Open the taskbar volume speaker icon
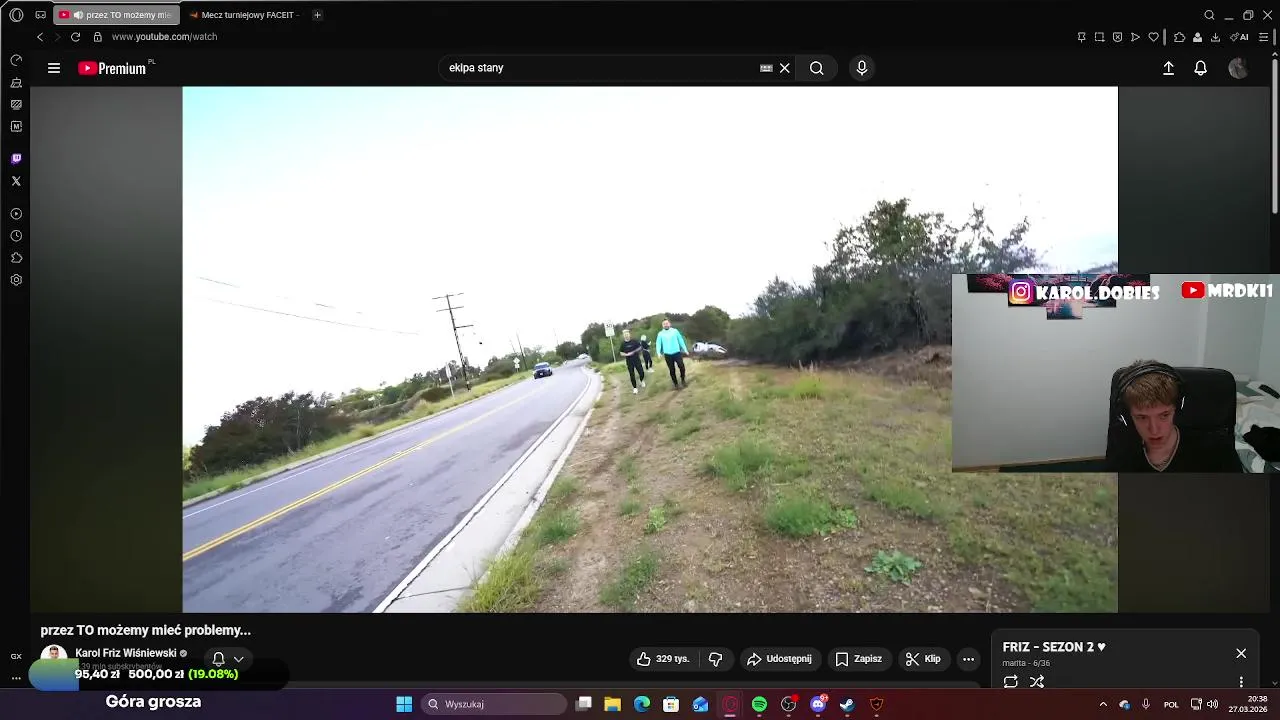This screenshot has height=720, width=1280. 1212,704
